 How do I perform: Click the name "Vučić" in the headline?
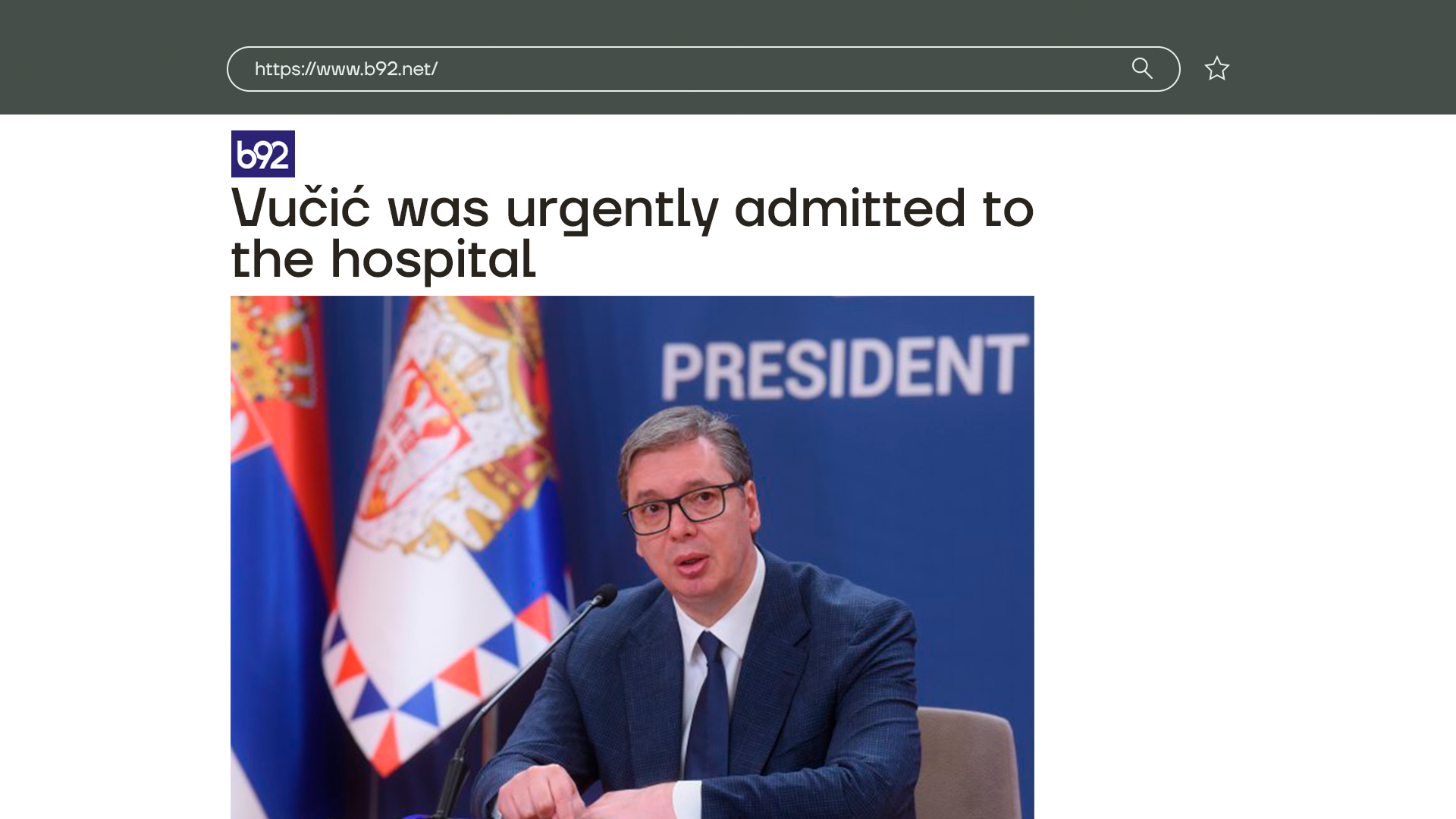pos(300,206)
